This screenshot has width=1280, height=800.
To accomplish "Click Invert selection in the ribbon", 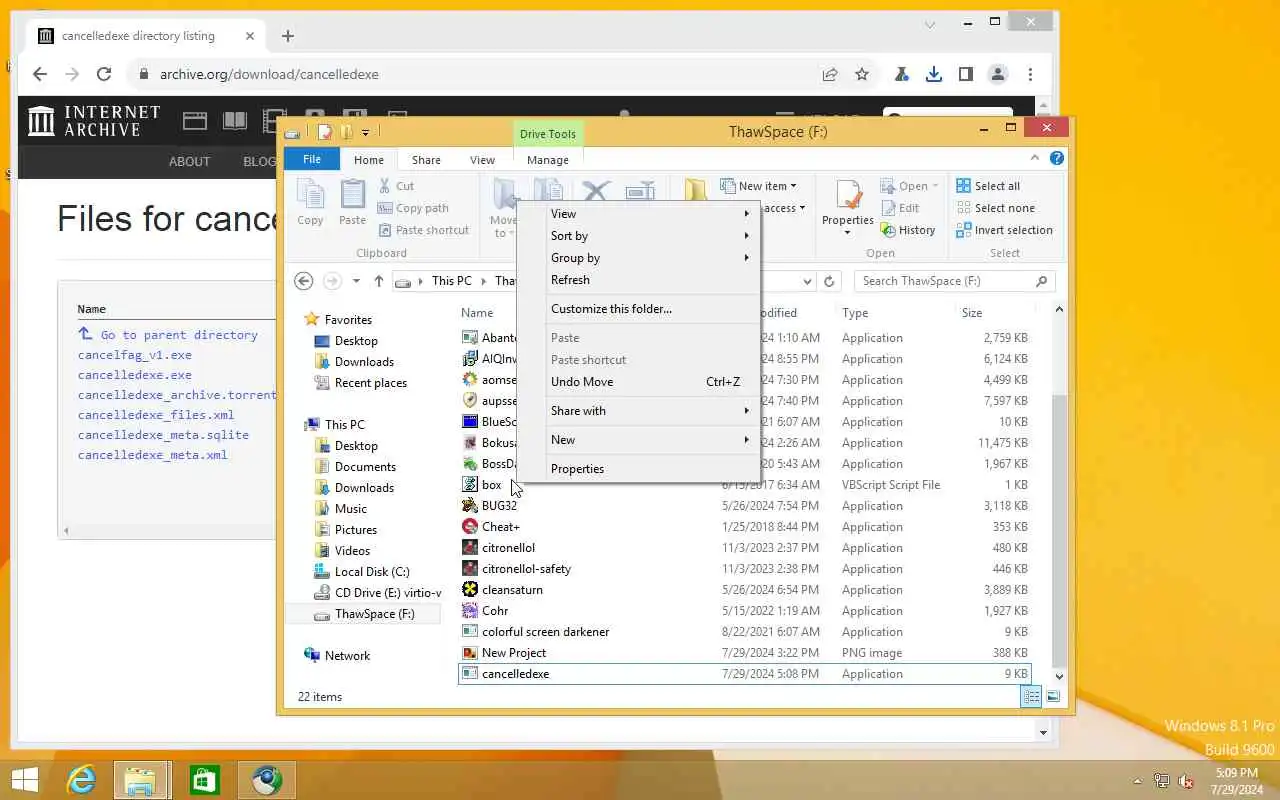I will (1004, 230).
